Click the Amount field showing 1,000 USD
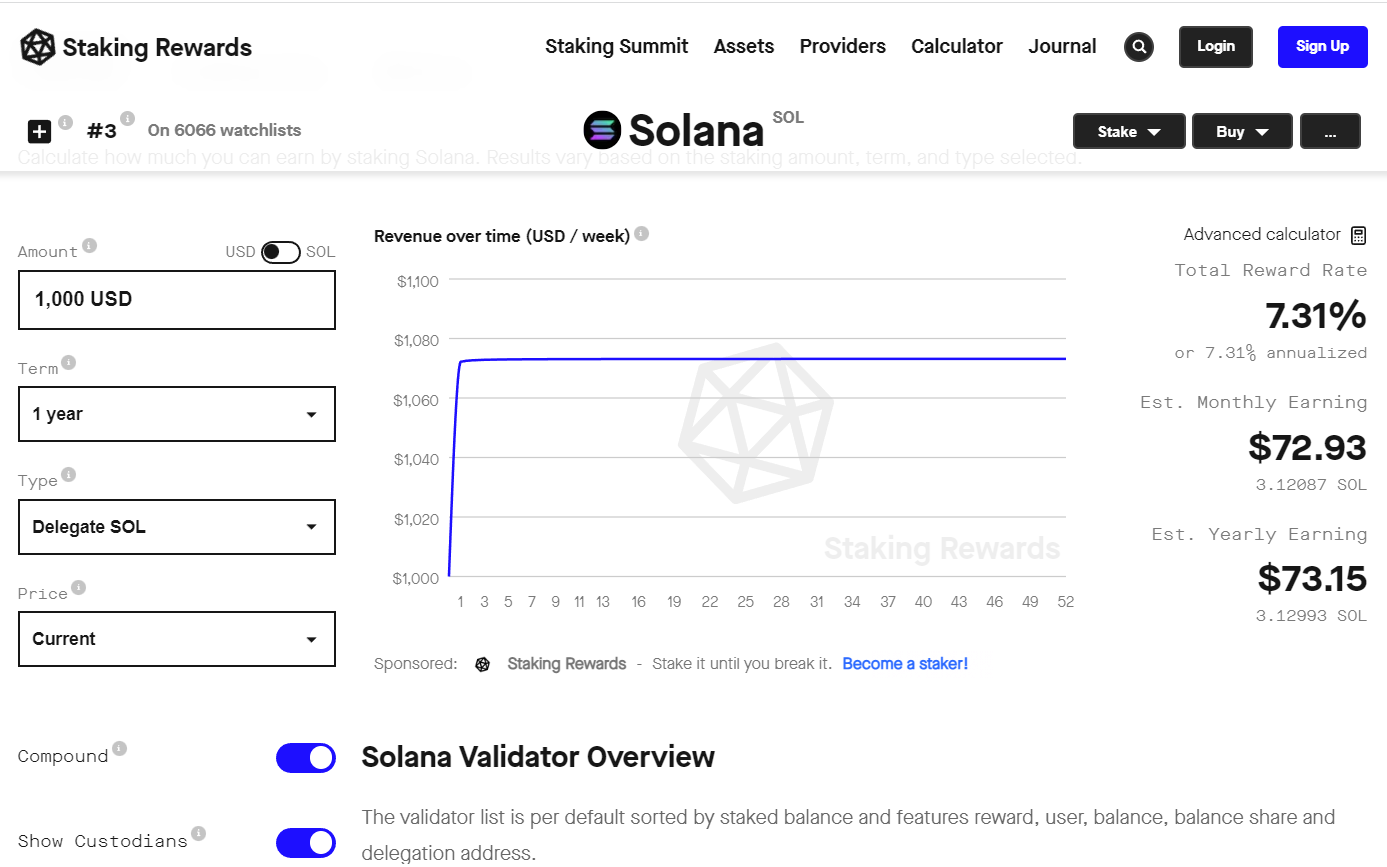 177,300
